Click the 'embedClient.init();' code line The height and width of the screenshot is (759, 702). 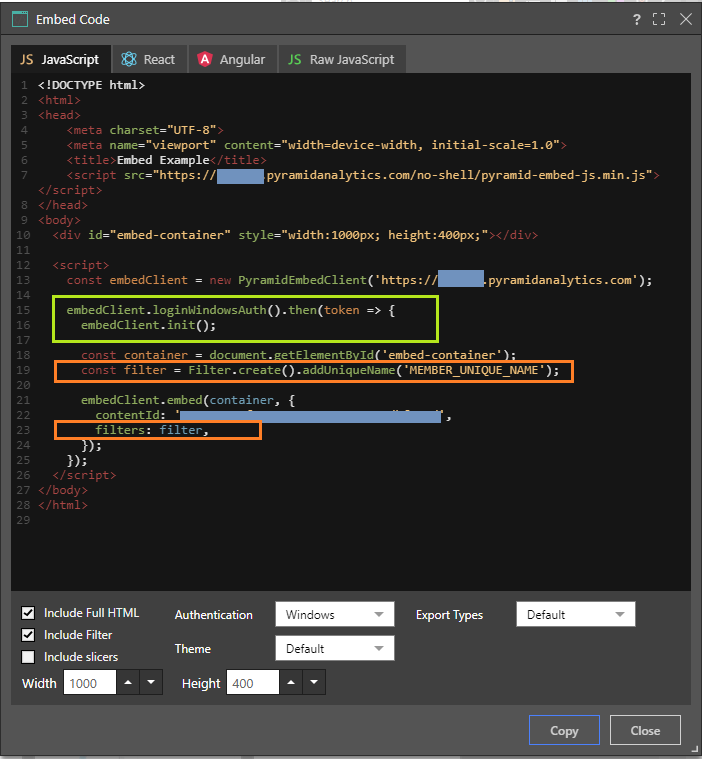tap(148, 325)
